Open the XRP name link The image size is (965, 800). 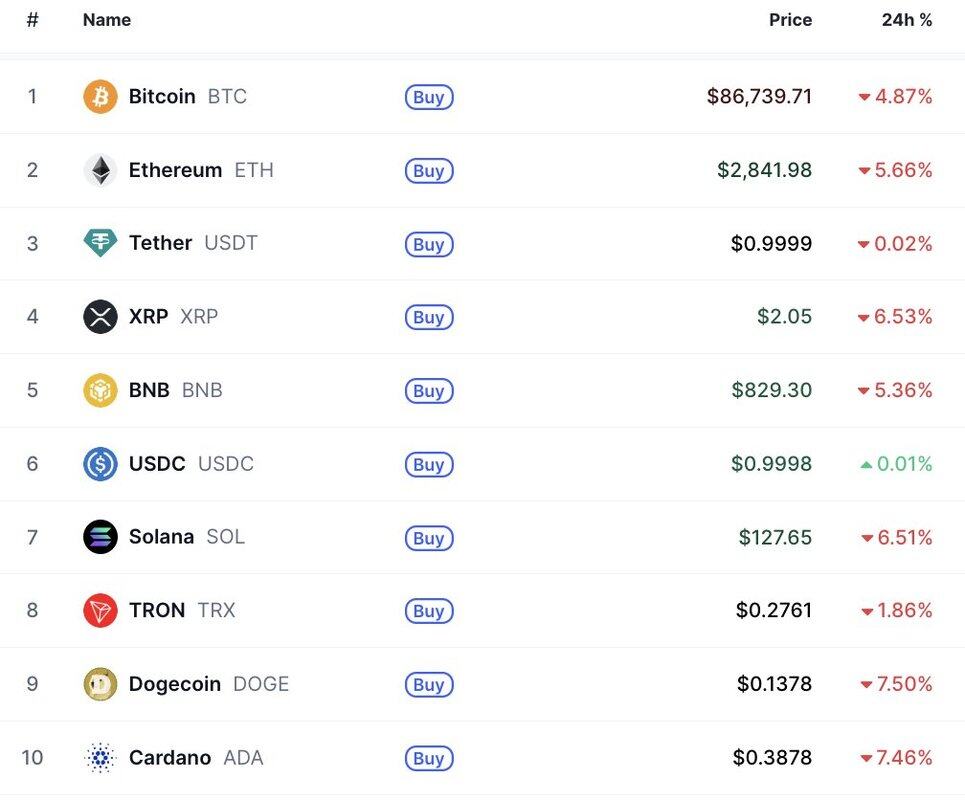pos(149,317)
